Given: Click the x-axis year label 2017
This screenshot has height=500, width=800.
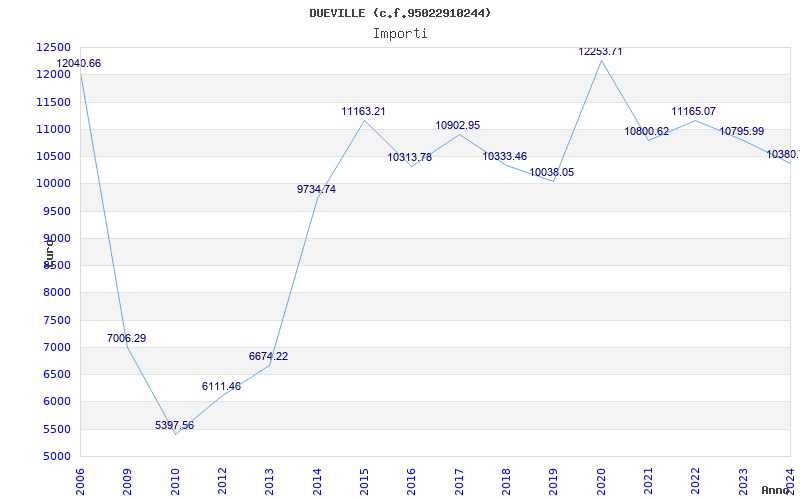Looking at the screenshot, I should pyautogui.click(x=459, y=482).
